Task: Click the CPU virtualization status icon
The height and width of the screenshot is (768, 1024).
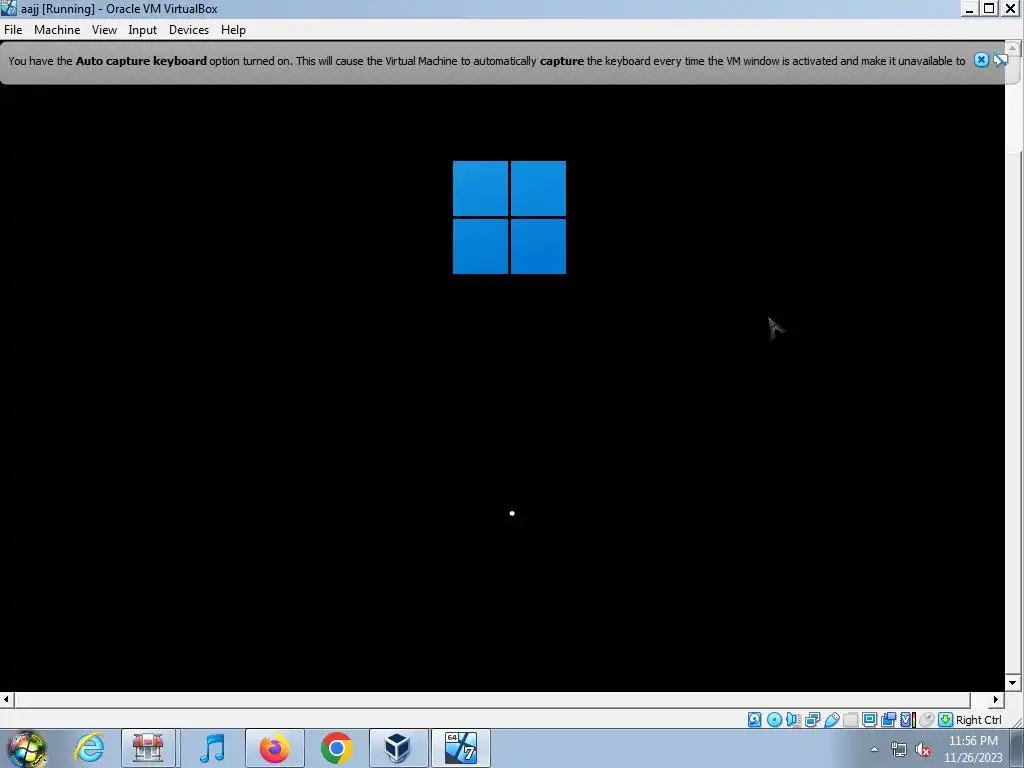Action: [x=908, y=720]
